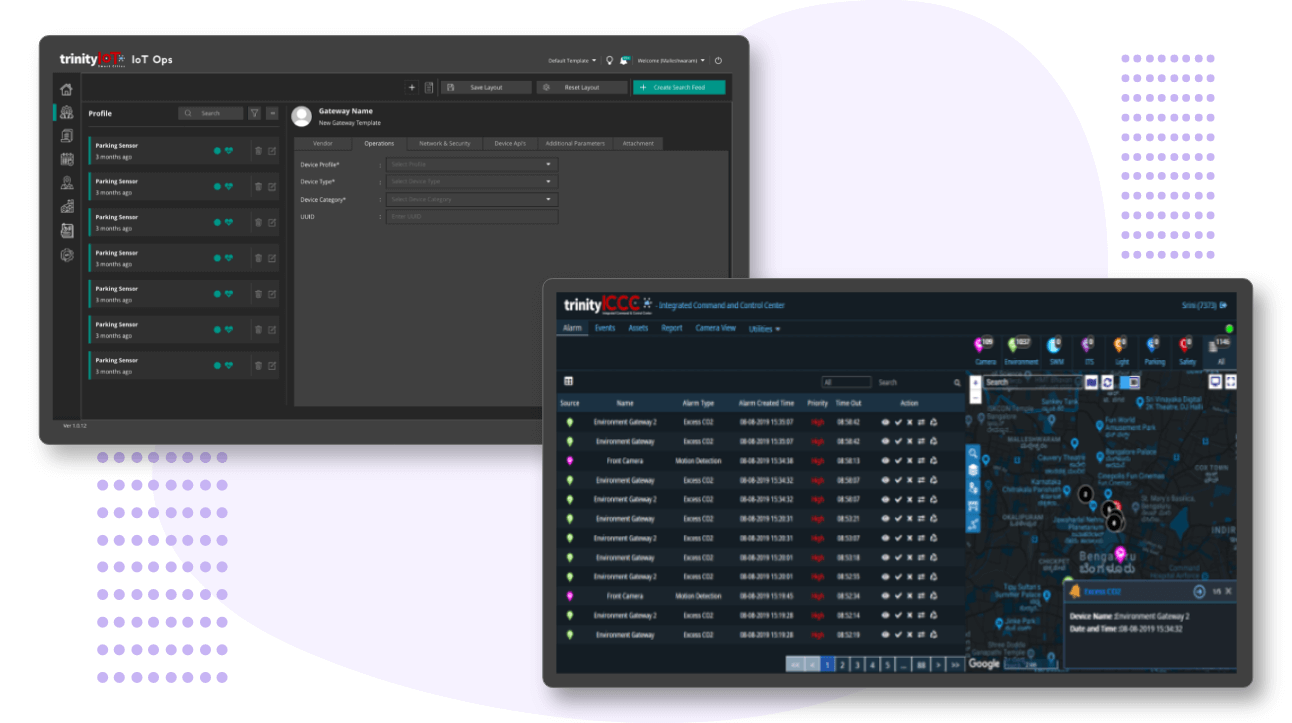Screen dimensions: 1292x723
Task: Click the UUID input field
Action: (x=472, y=216)
